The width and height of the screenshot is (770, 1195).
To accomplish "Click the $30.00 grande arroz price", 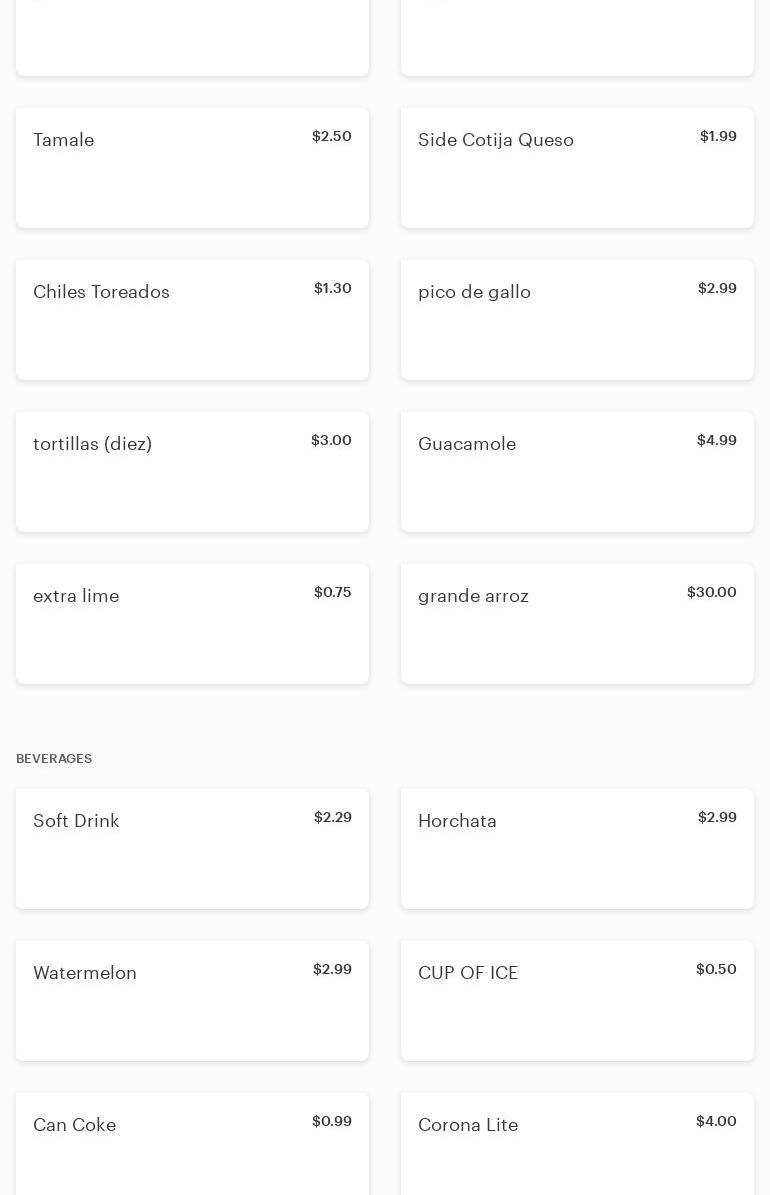I will tap(711, 592).
